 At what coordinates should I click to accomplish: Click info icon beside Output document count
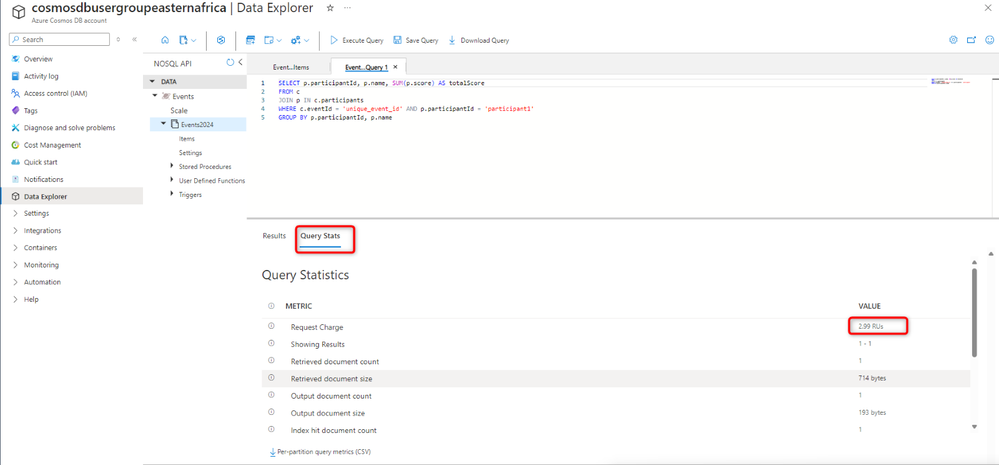pos(271,395)
